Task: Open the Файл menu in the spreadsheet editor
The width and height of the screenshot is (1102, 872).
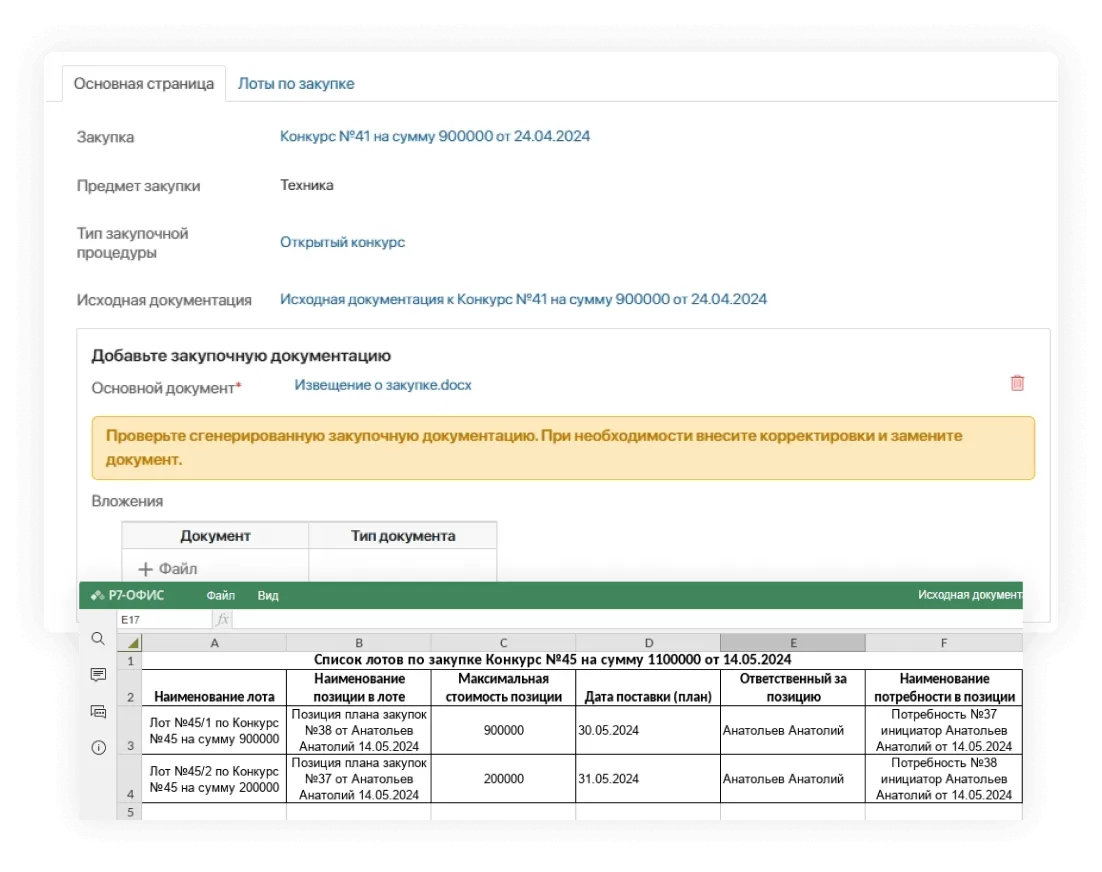Action: (x=221, y=595)
